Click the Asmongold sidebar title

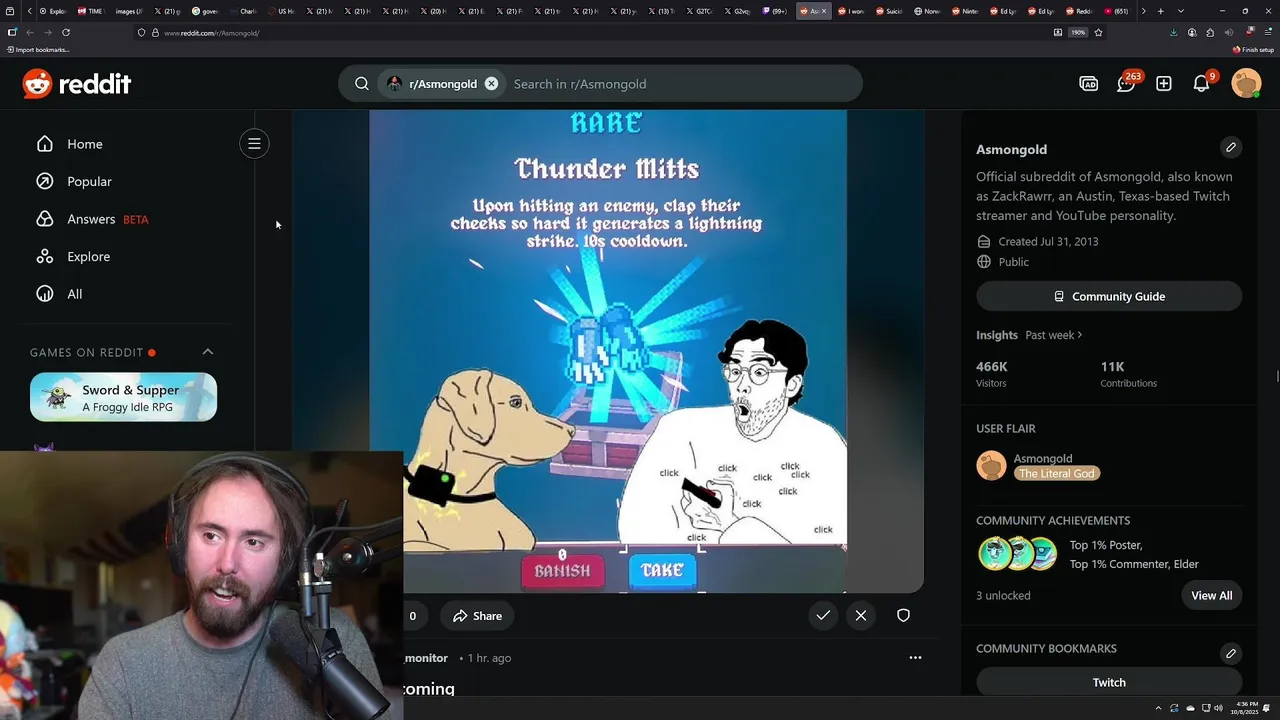(1011, 149)
